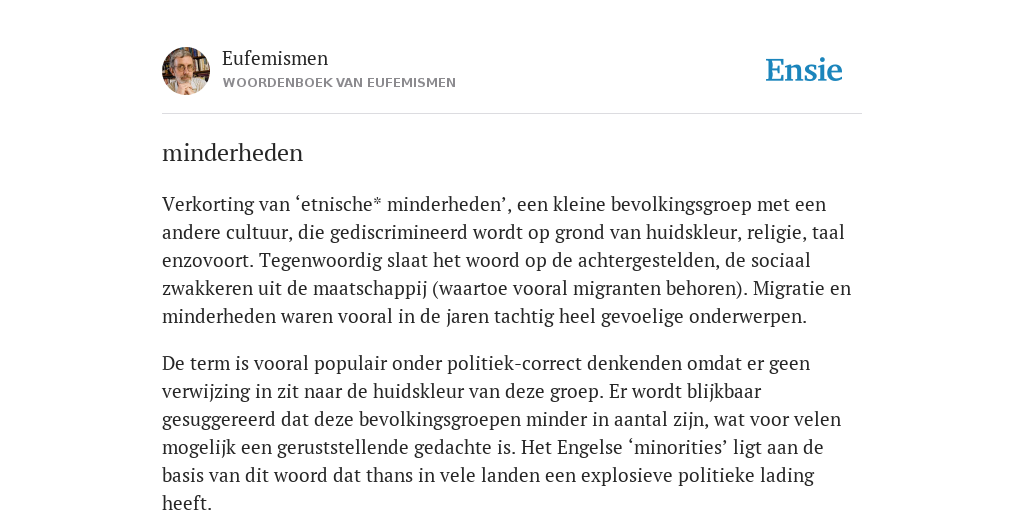Click the phrase 'explosieve politieke lading'

[697, 475]
